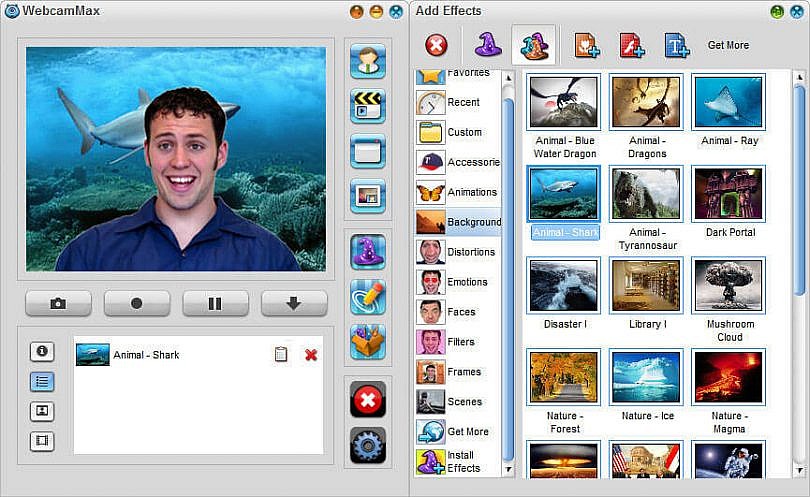Click the down arrow button under the preview
810x497 pixels.
pos(294,303)
